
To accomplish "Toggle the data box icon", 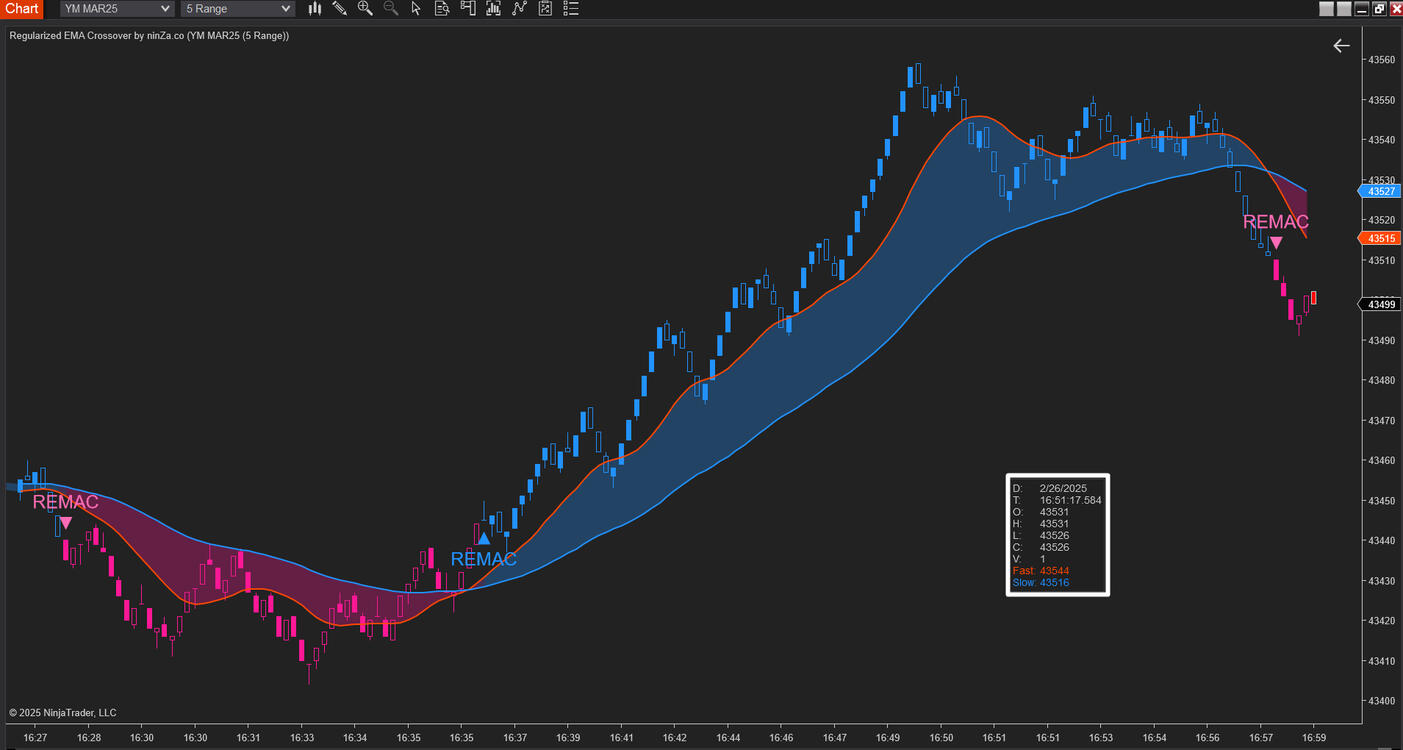I will pos(442,9).
